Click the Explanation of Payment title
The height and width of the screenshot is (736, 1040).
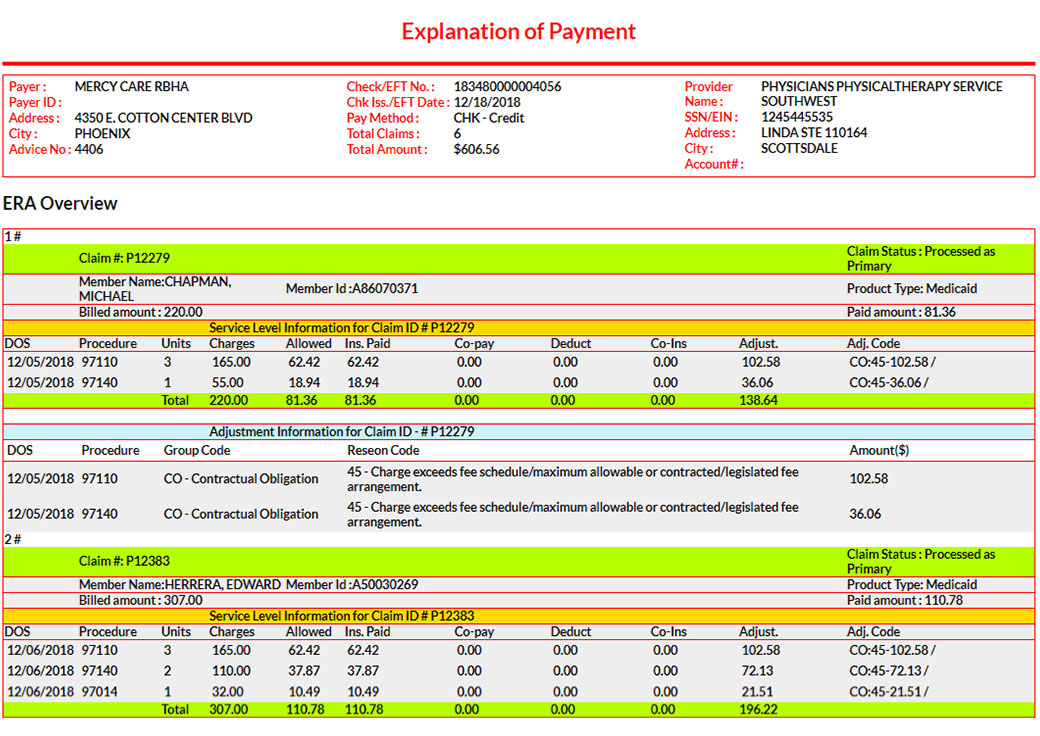(519, 31)
